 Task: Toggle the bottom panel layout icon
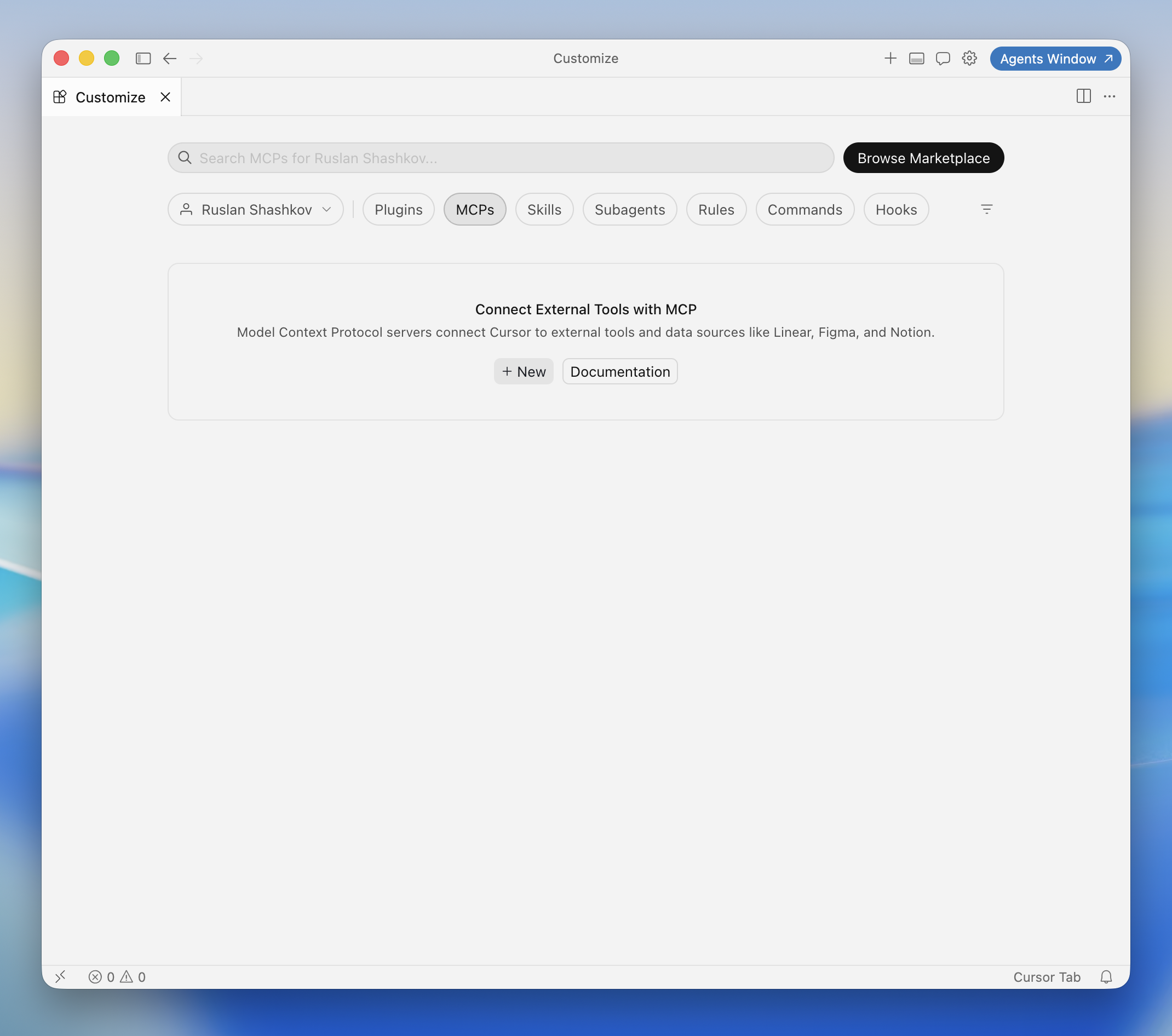(x=916, y=59)
